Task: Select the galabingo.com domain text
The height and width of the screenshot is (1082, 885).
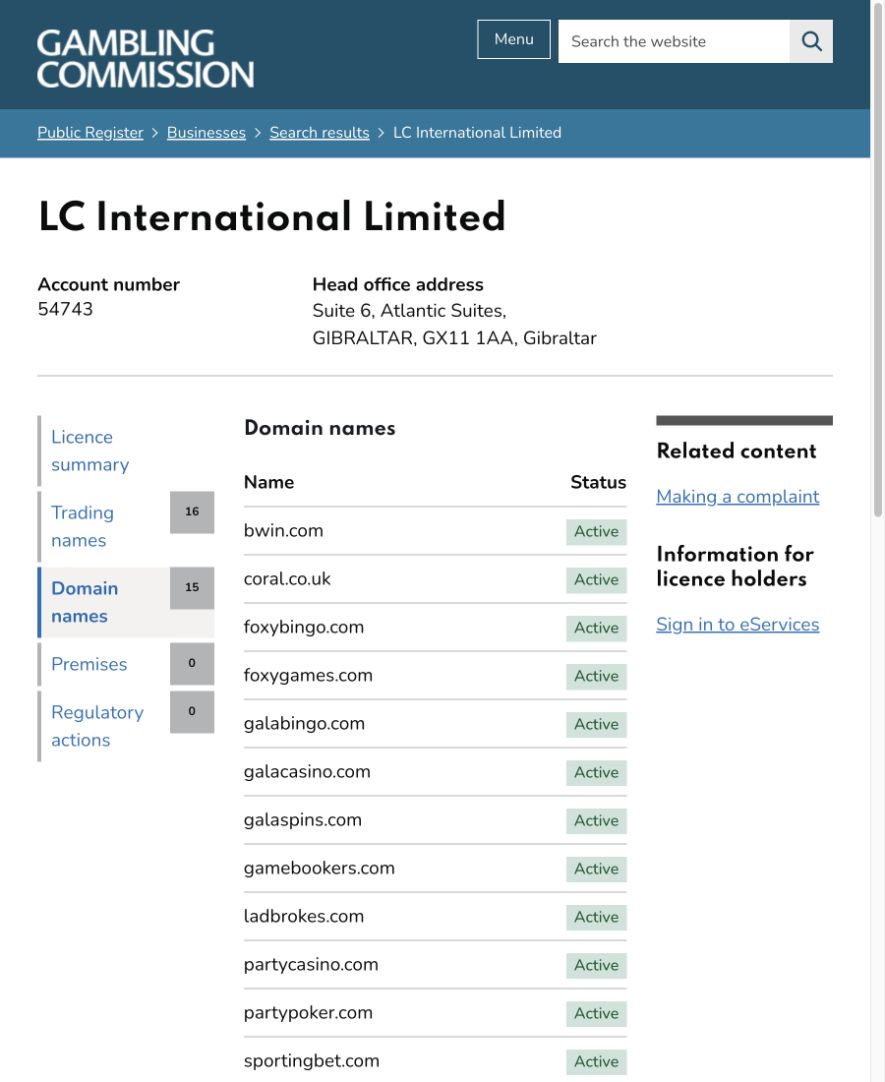Action: click(x=304, y=724)
